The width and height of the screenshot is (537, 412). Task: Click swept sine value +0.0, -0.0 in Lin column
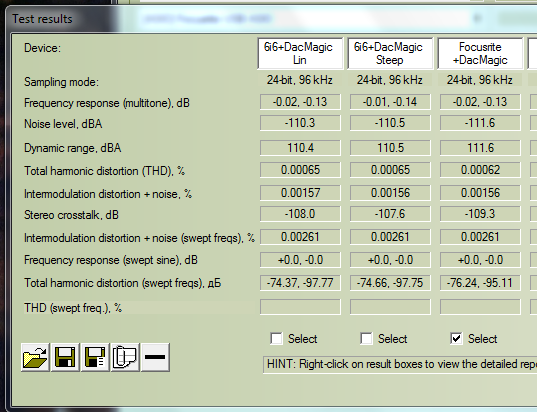point(300,260)
